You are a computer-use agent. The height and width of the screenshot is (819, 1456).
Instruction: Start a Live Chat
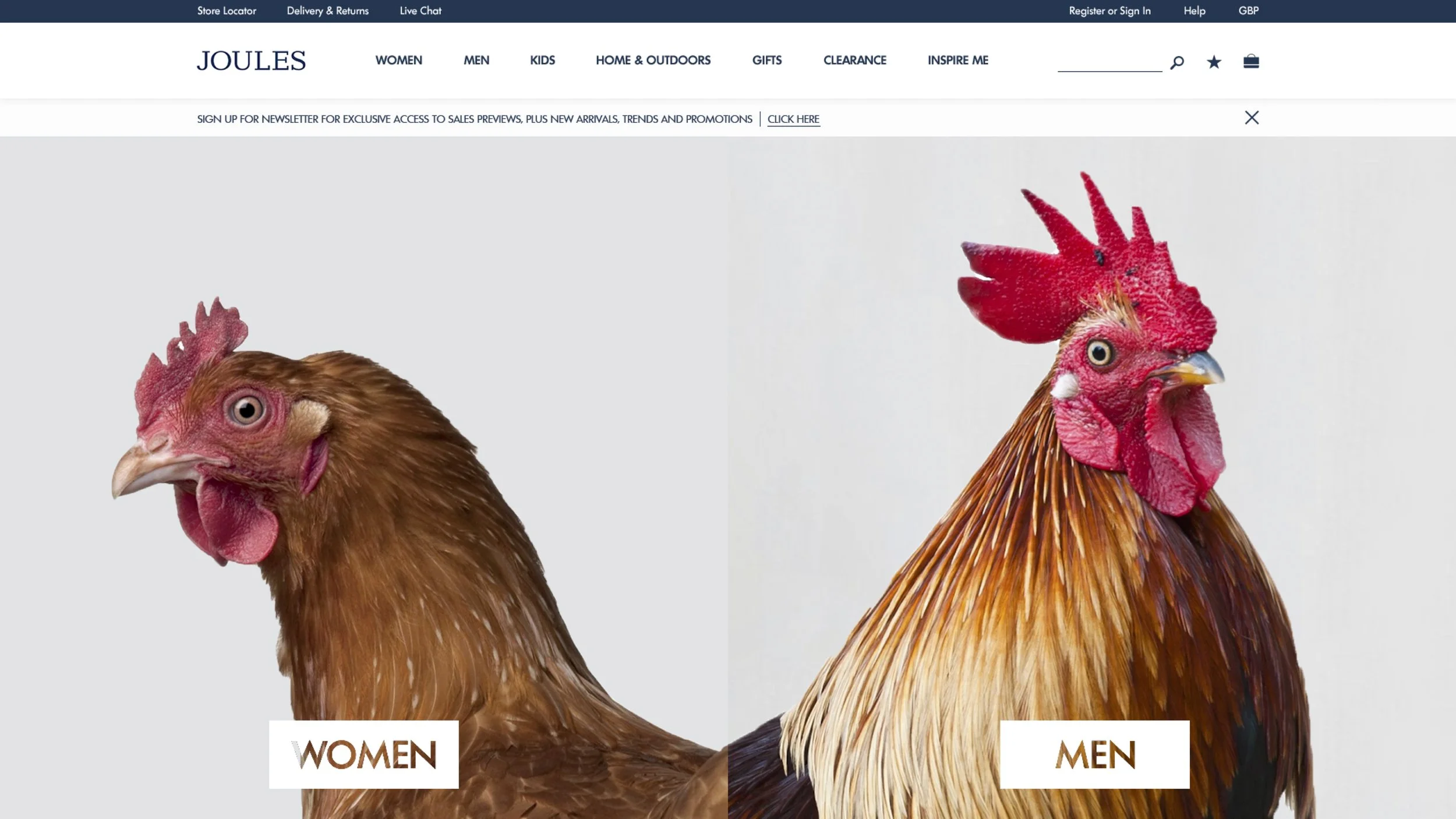pyautogui.click(x=420, y=10)
